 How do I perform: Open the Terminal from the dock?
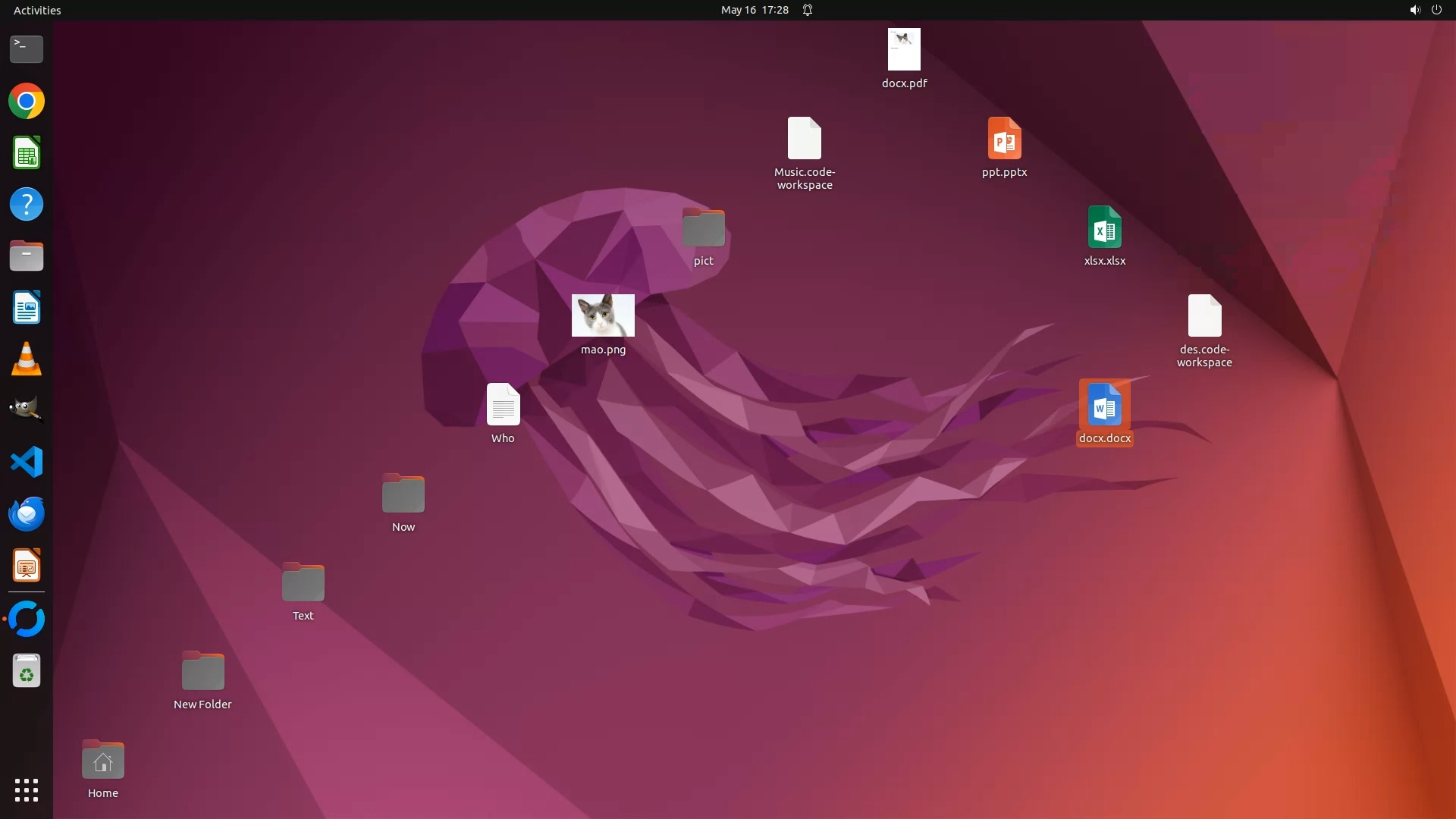pyautogui.click(x=27, y=49)
